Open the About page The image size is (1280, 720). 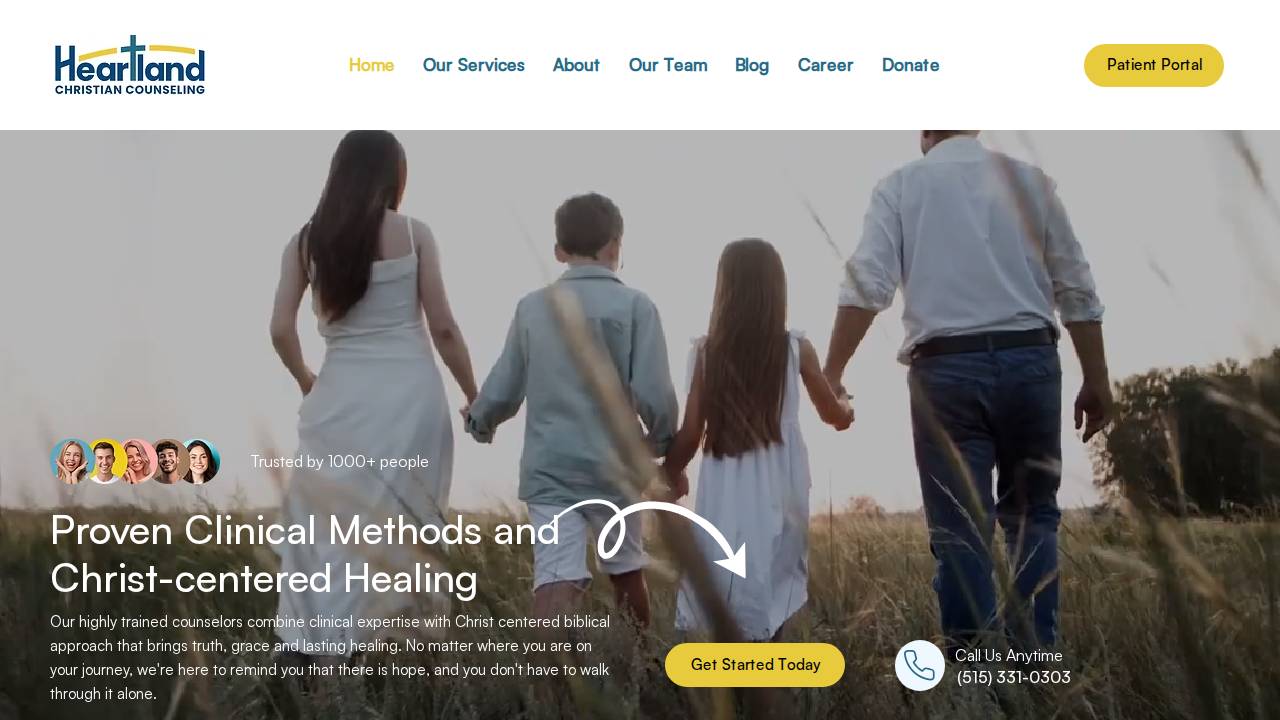576,65
